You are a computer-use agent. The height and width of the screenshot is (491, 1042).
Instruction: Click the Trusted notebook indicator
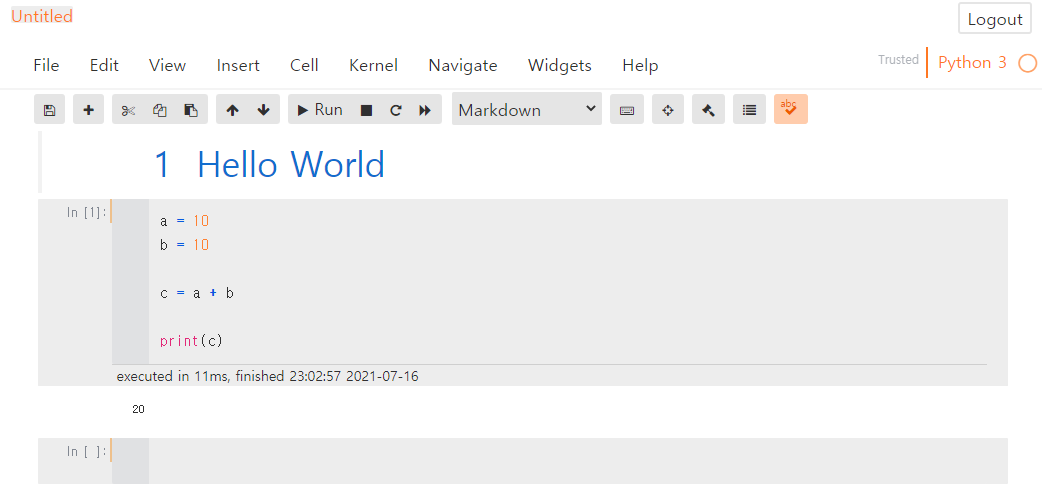(x=898, y=60)
